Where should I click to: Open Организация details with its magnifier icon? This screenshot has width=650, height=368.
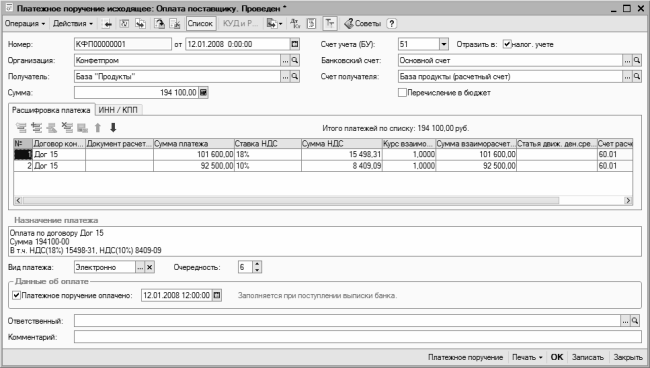295,61
